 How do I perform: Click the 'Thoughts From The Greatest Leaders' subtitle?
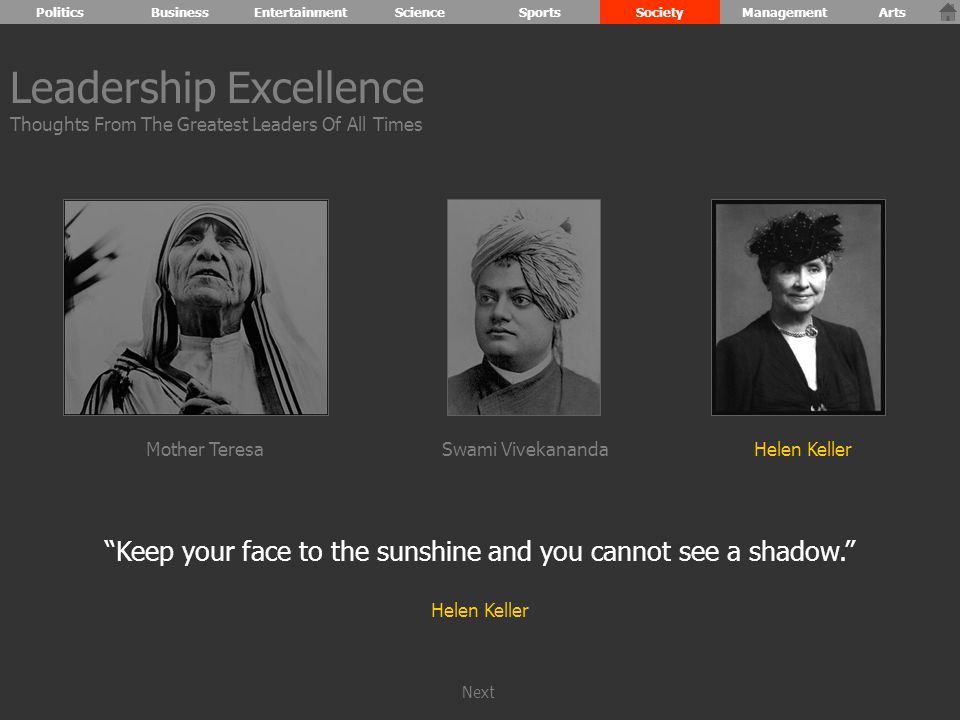[216, 124]
